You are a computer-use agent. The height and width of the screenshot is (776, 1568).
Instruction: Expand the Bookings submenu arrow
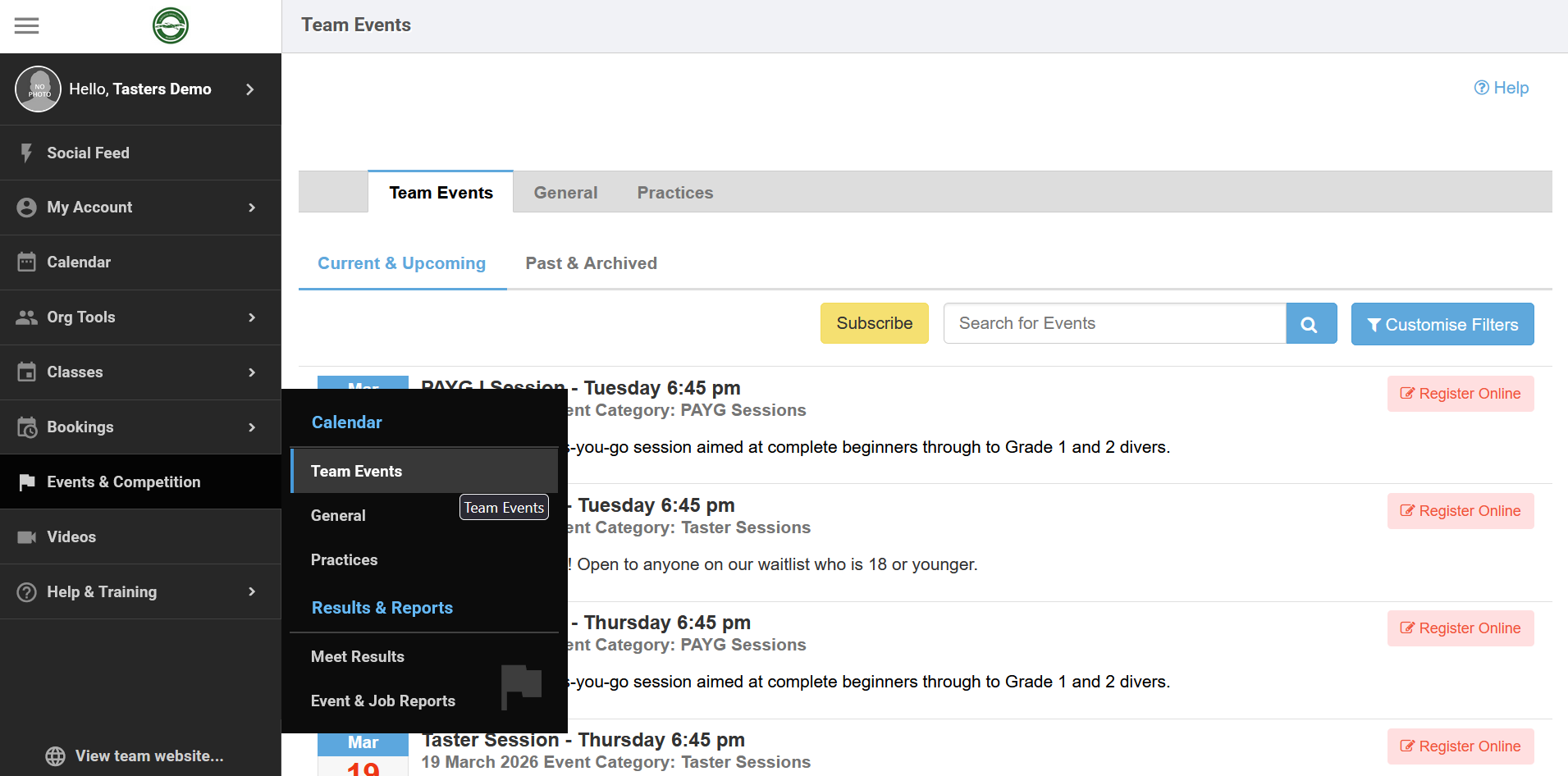tap(252, 427)
